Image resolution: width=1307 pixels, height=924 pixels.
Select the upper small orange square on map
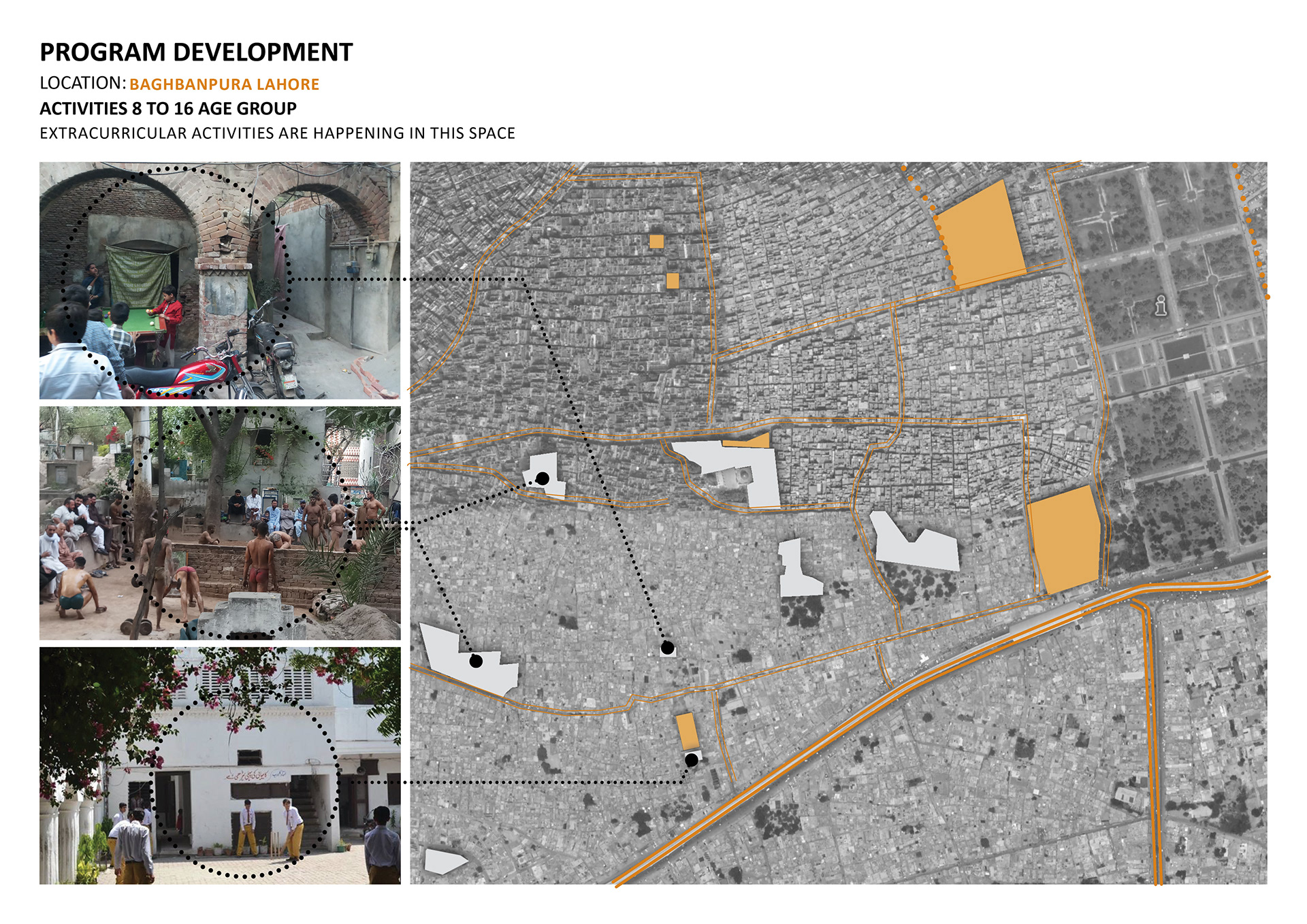(x=656, y=242)
